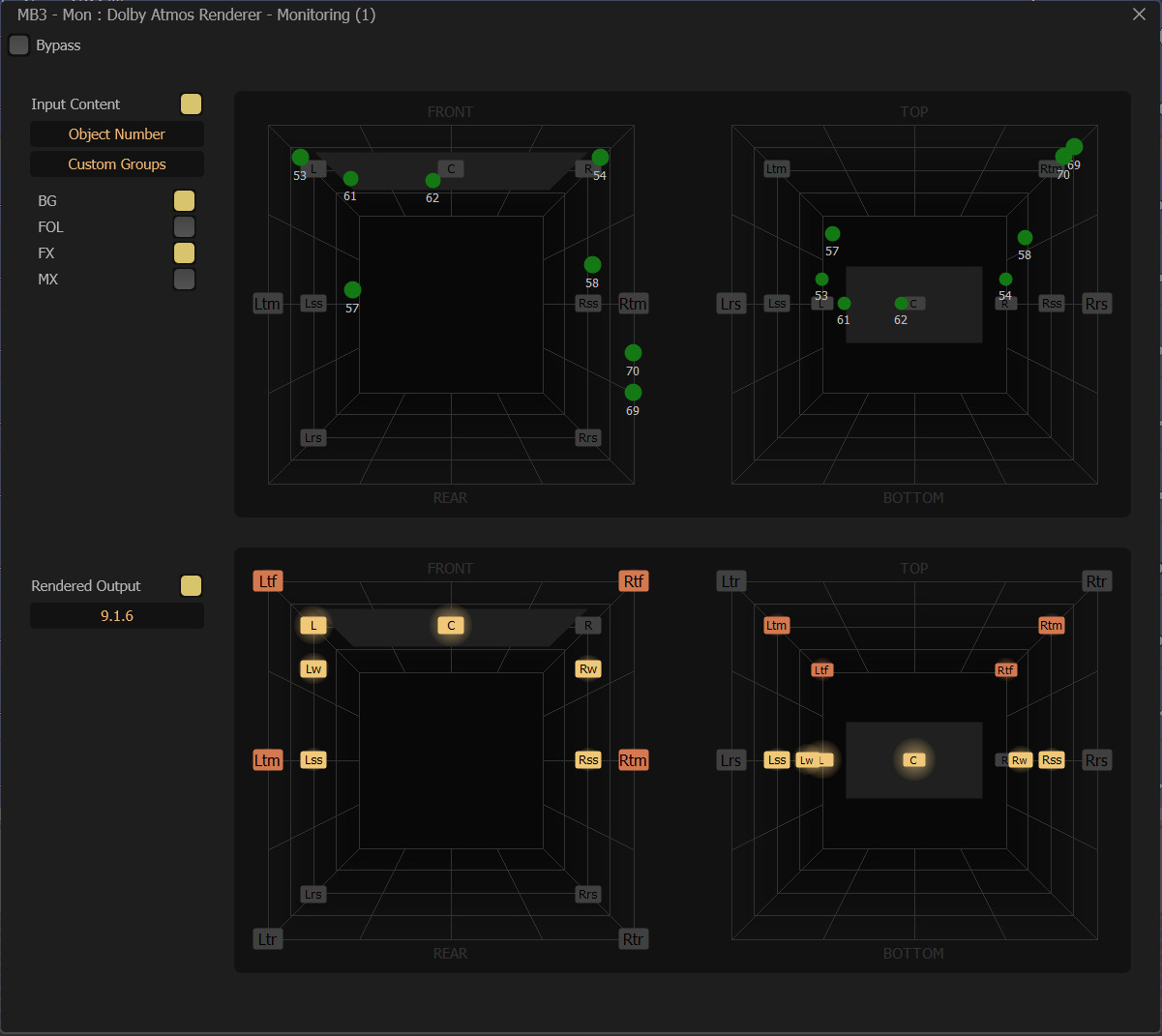Click the BG group label
The width and height of the screenshot is (1162, 1036).
click(45, 200)
